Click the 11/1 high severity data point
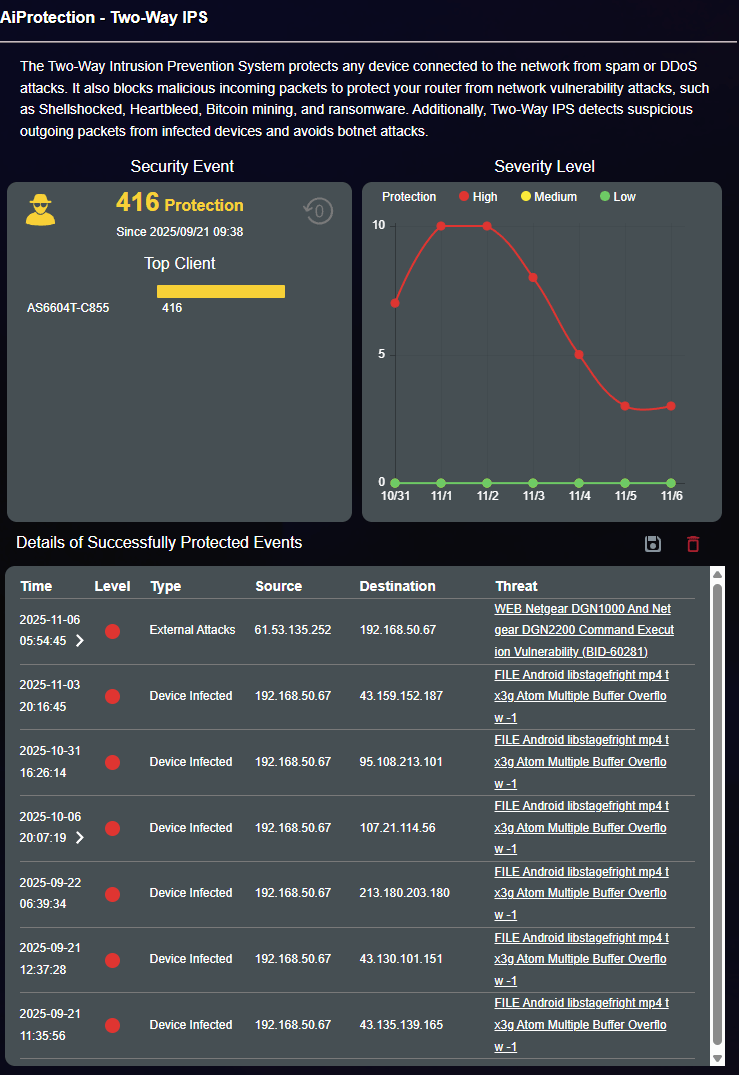Image resolution: width=739 pixels, height=1075 pixels. coord(441,226)
